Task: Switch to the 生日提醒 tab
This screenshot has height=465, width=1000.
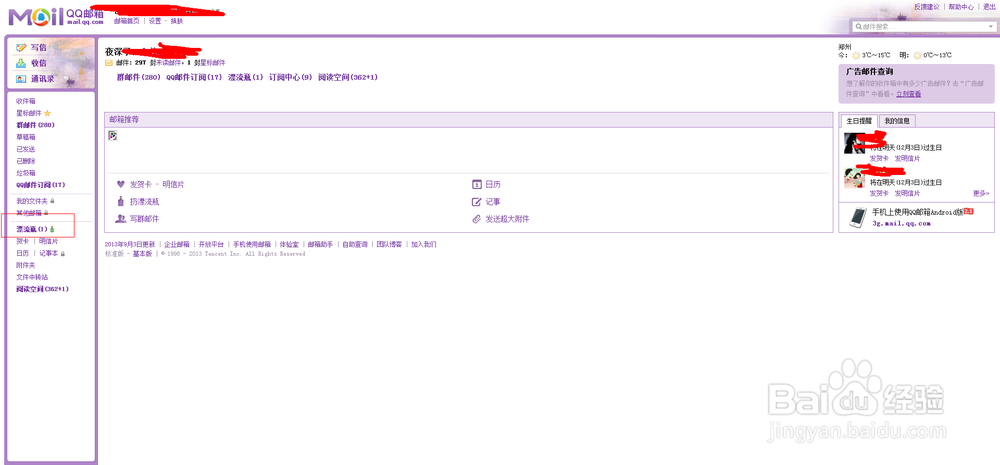Action: pos(859,121)
